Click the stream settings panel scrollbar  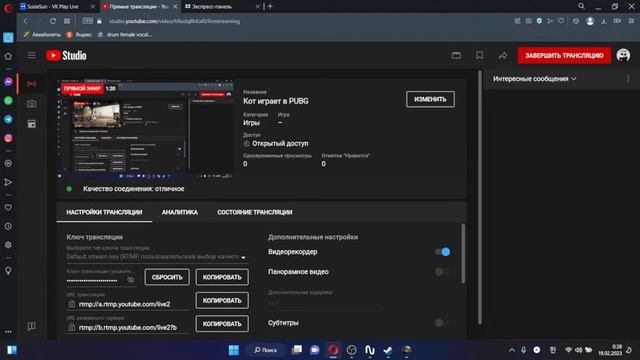463,253
